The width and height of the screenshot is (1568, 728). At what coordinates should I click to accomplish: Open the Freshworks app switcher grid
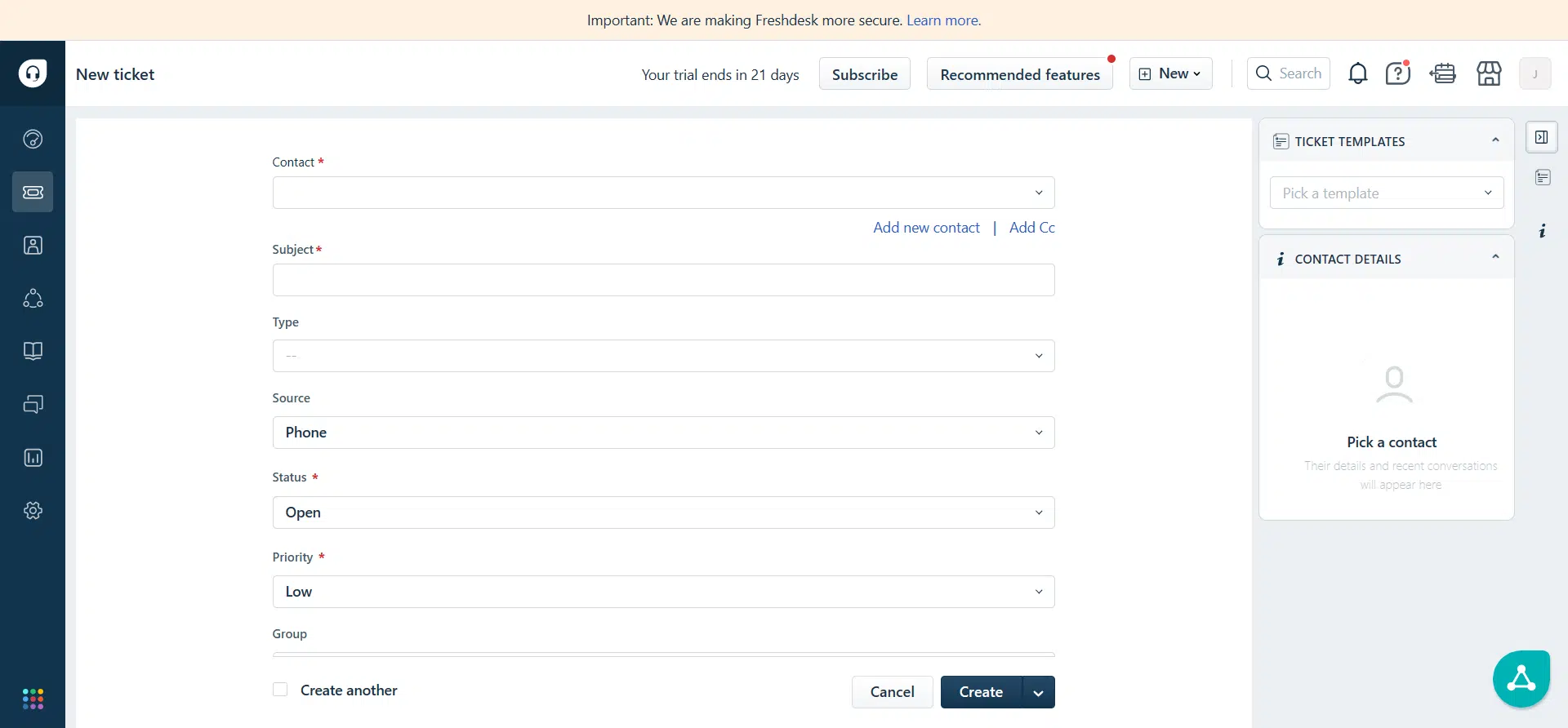(33, 699)
